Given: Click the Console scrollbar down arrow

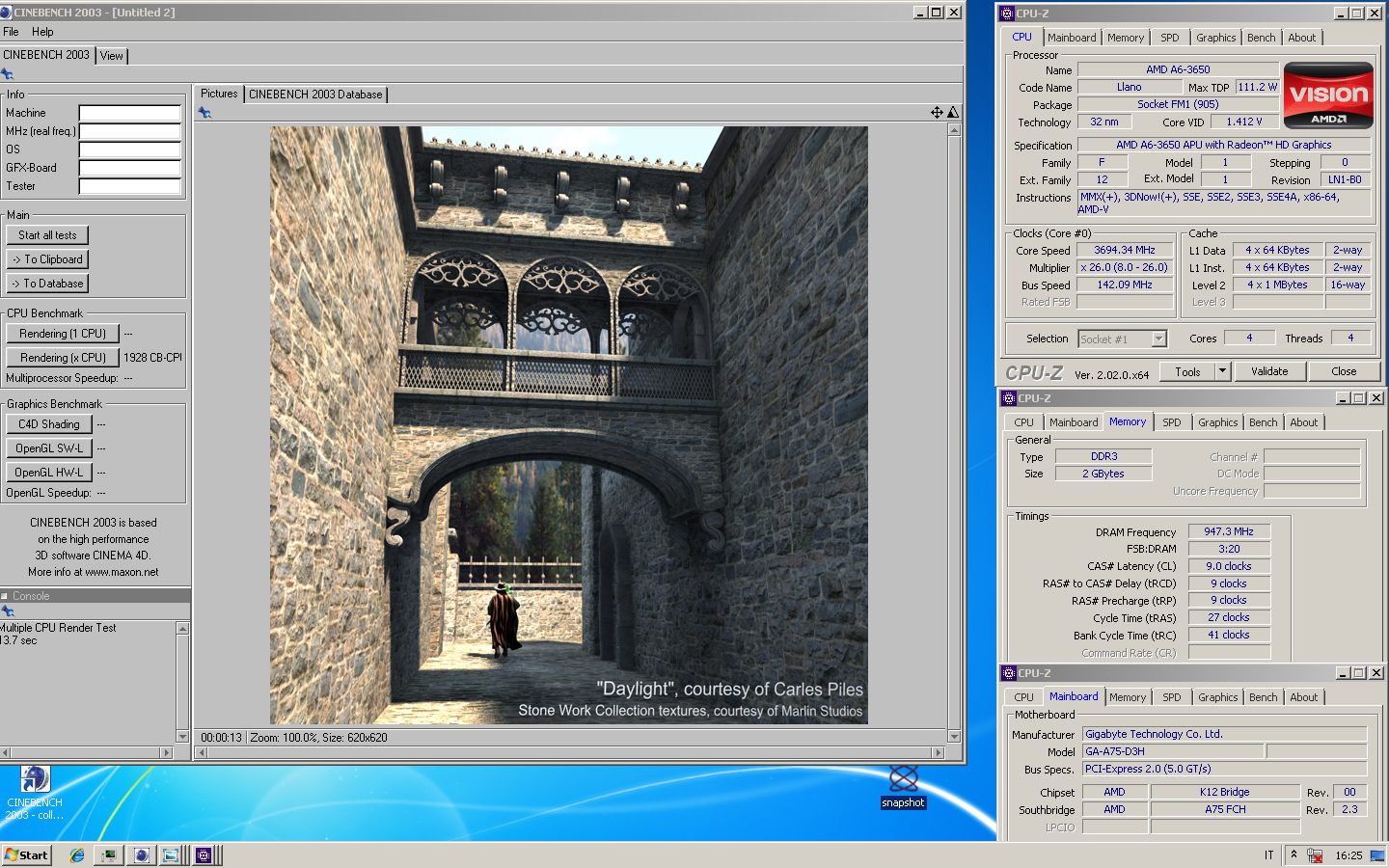Looking at the screenshot, I should (182, 736).
